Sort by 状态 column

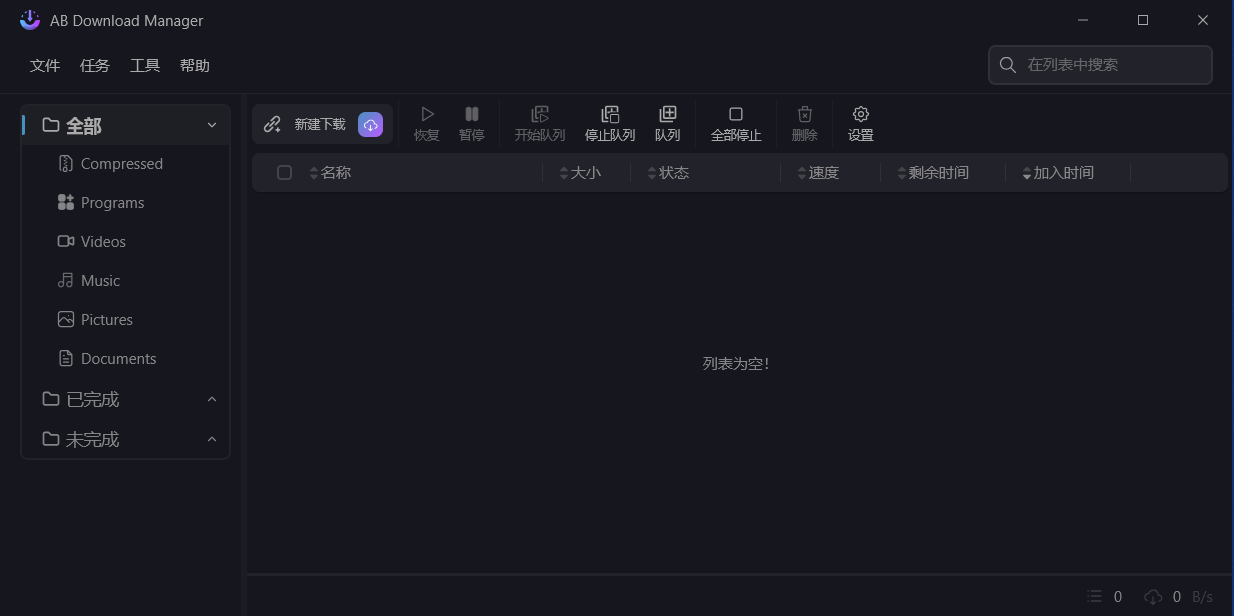point(668,173)
